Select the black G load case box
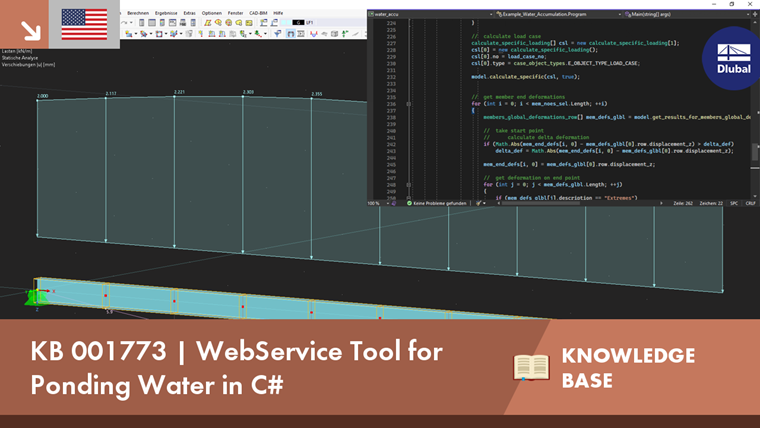The image size is (760, 428). pos(298,22)
